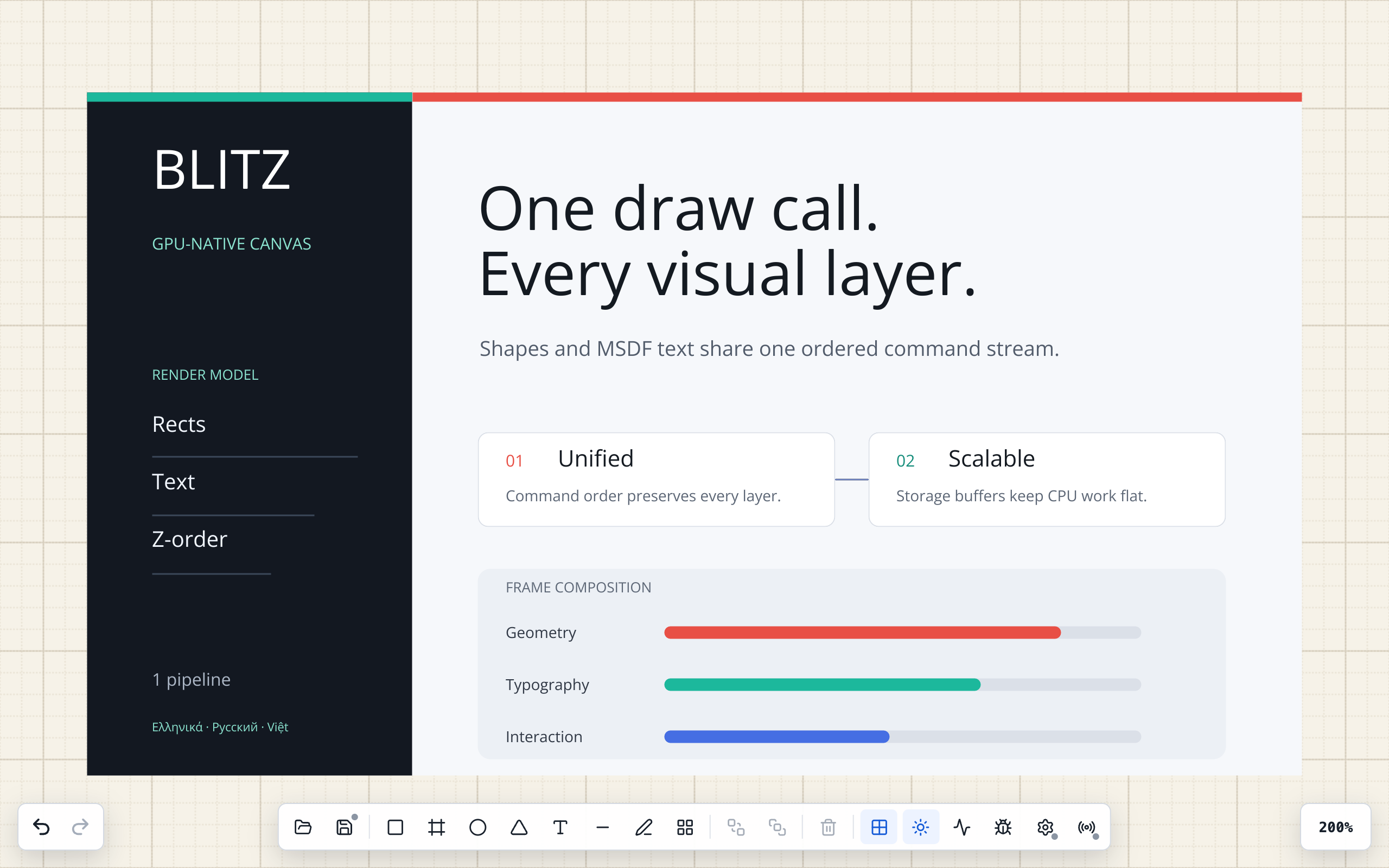Select the Frame tool hash icon
Image resolution: width=1389 pixels, height=868 pixels.
437,827
